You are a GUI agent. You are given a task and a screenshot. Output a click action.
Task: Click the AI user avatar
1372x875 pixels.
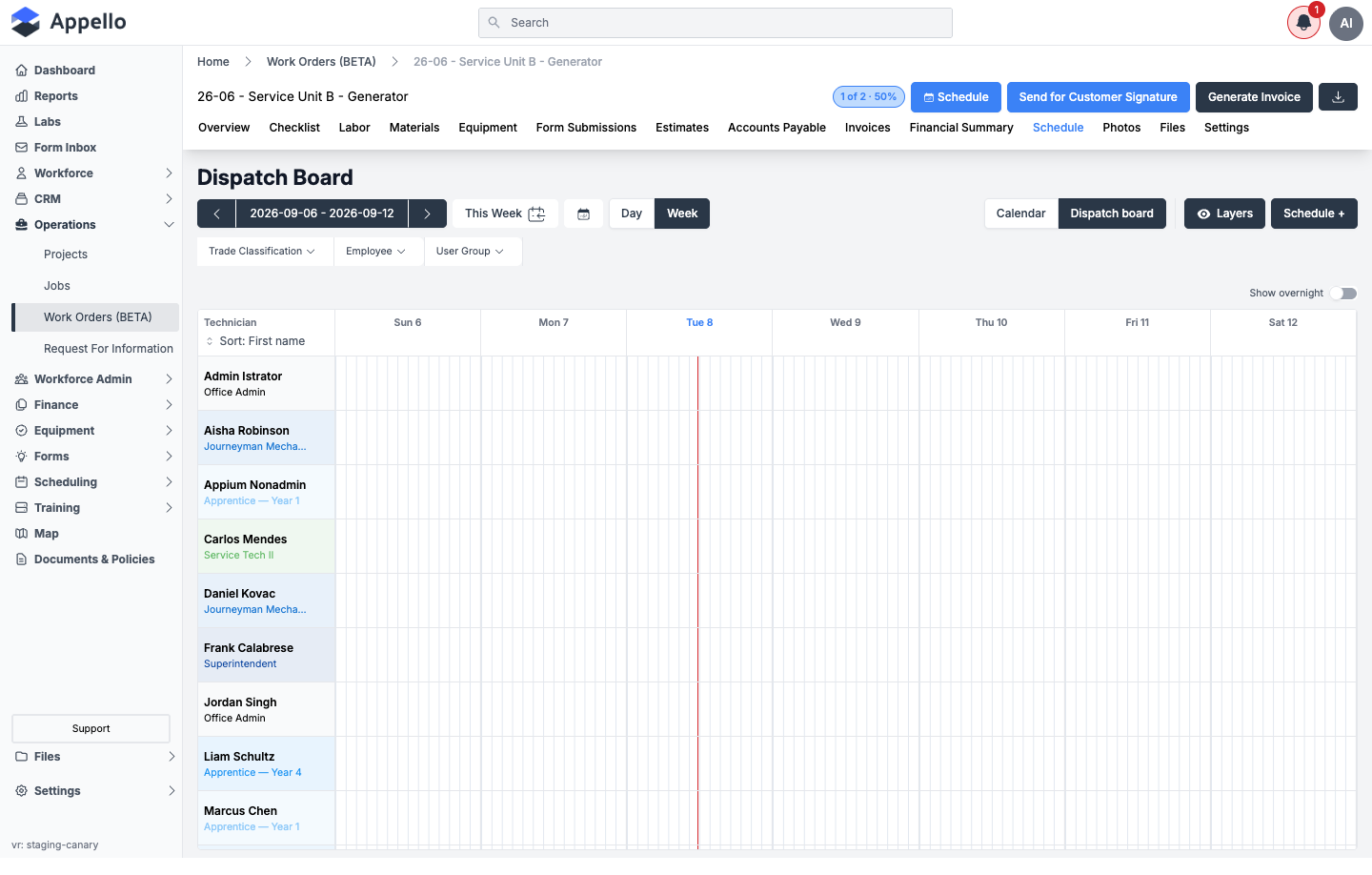[x=1346, y=23]
